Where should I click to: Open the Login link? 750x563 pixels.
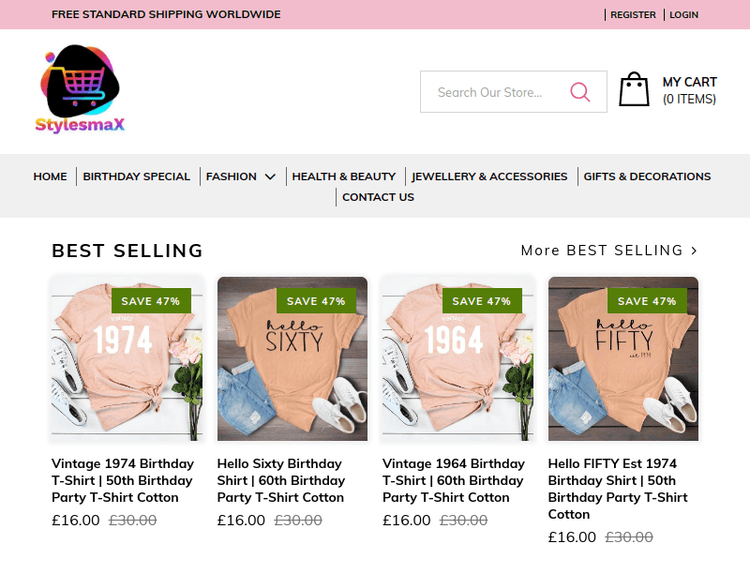(x=684, y=15)
